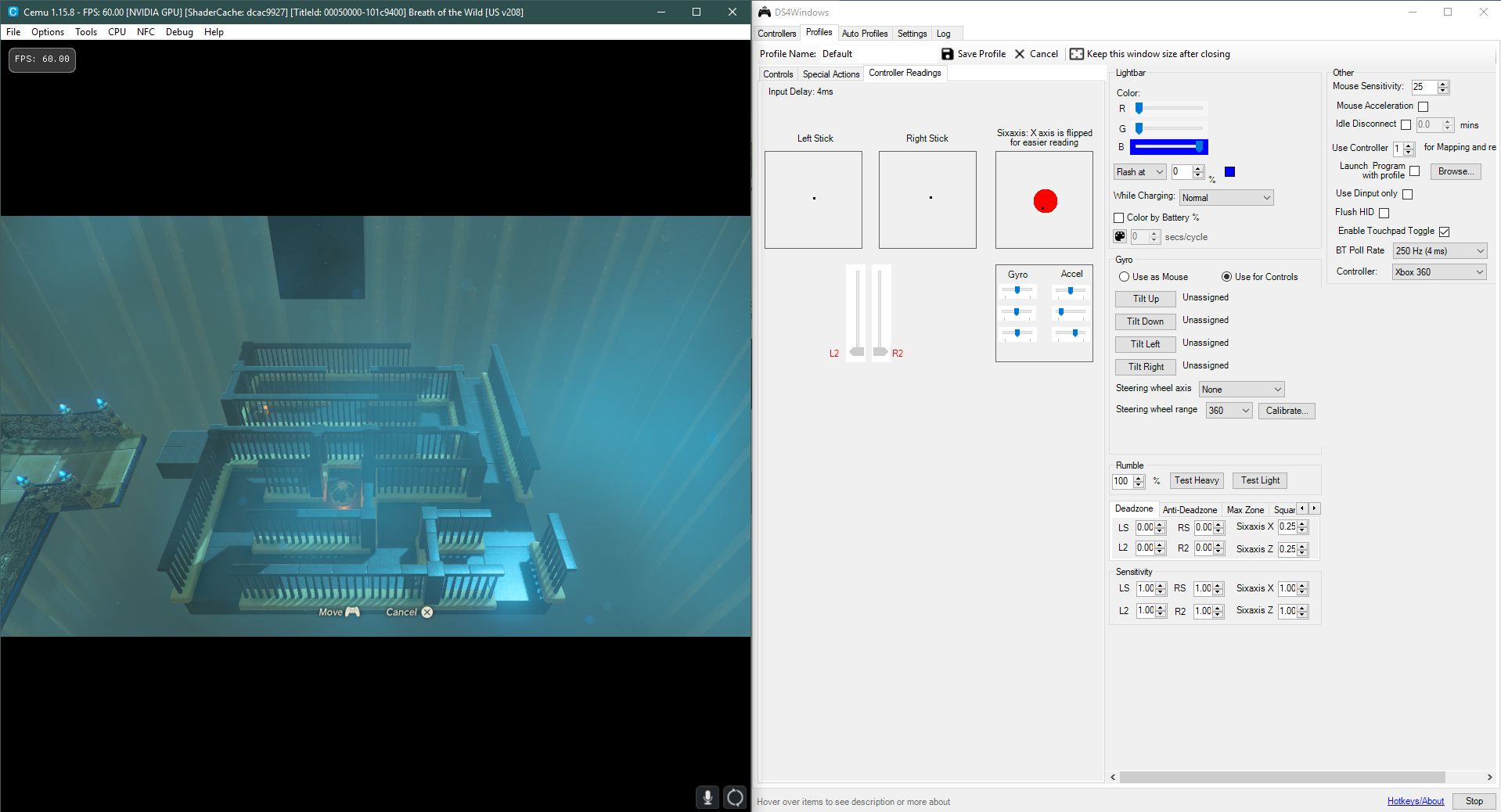Image resolution: width=1501 pixels, height=812 pixels.
Task: Click the DS4Windows gamepad title icon
Action: 765,12
